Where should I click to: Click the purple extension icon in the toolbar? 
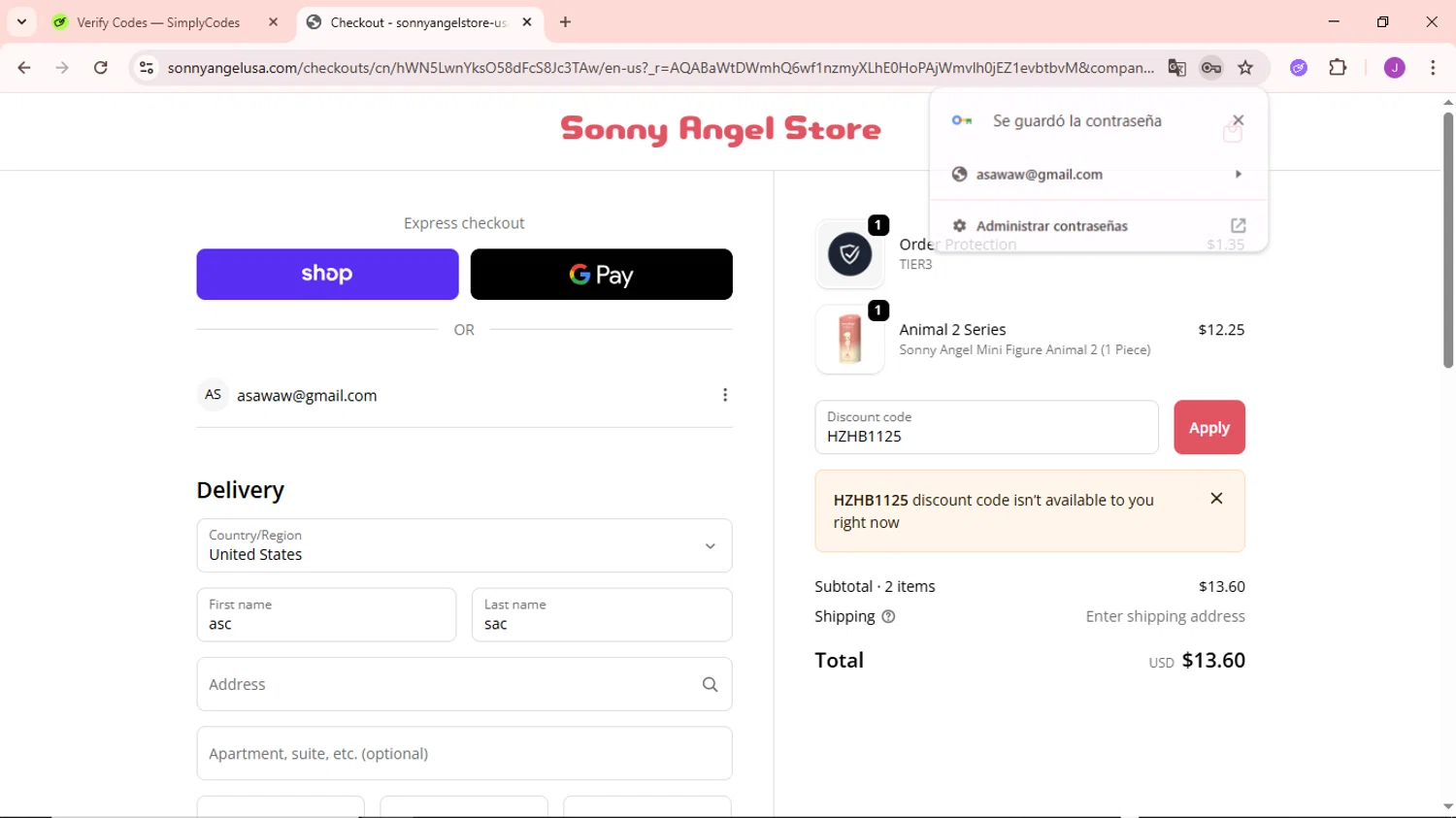click(x=1299, y=68)
